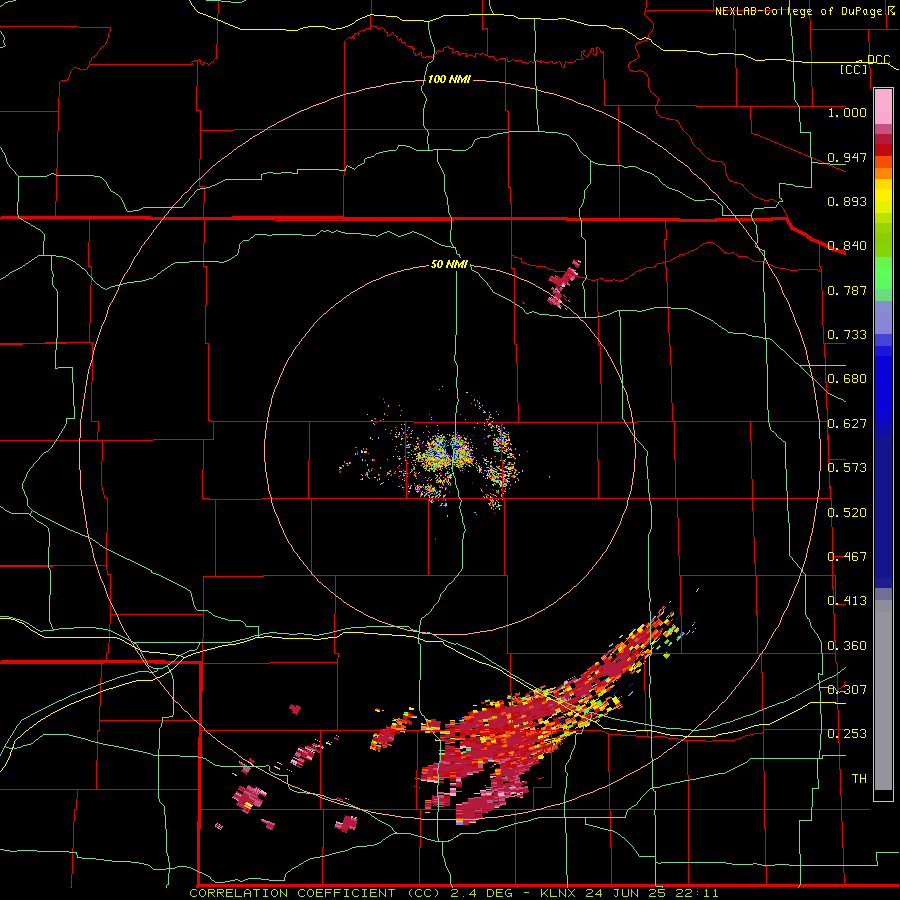
Task: Click the 0.413 legend value
Action: point(847,601)
